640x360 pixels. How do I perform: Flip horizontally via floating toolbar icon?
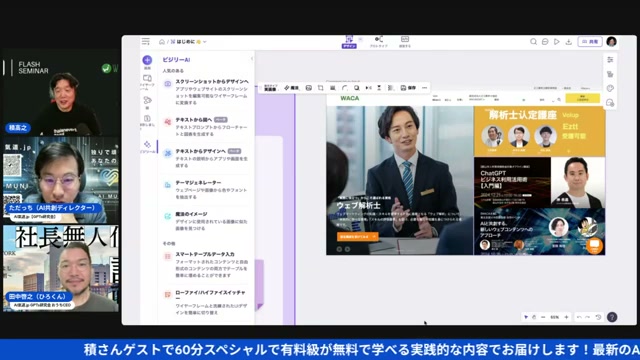click(x=369, y=88)
